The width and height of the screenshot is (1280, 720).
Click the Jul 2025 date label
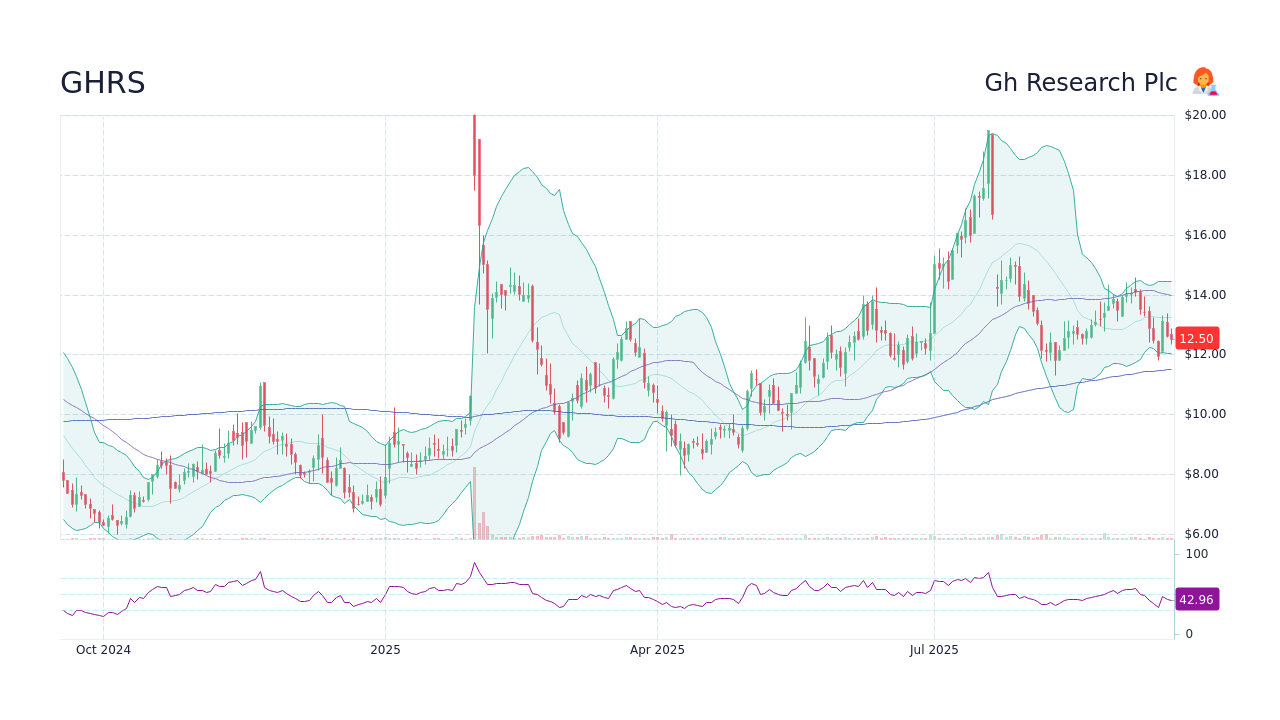click(x=934, y=650)
